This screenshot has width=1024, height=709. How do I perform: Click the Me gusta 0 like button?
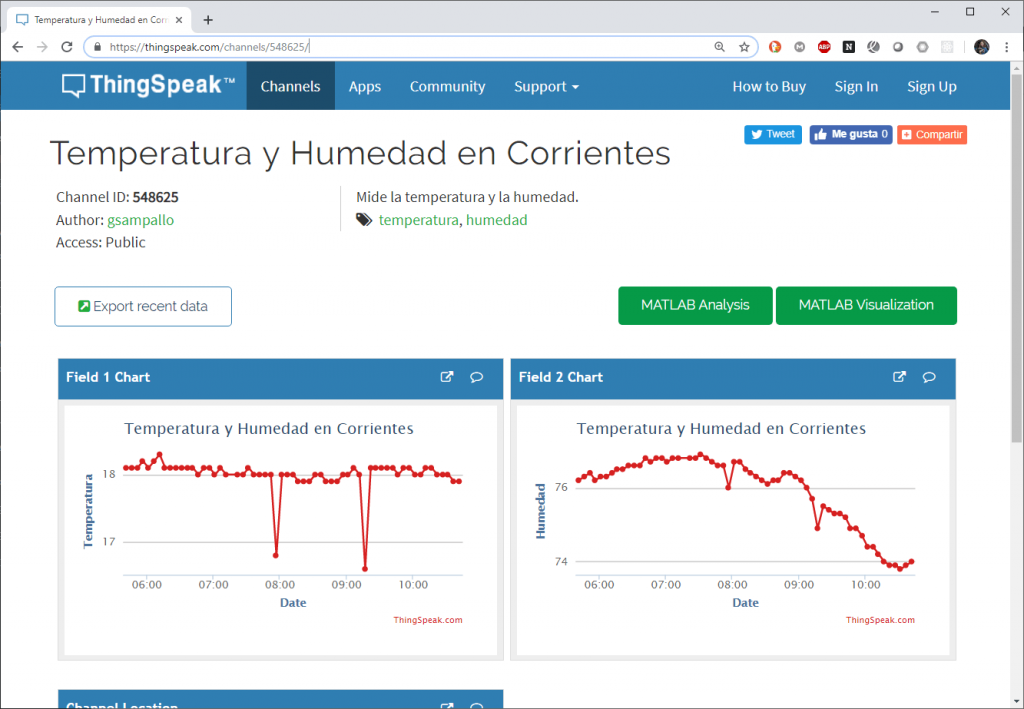850,134
